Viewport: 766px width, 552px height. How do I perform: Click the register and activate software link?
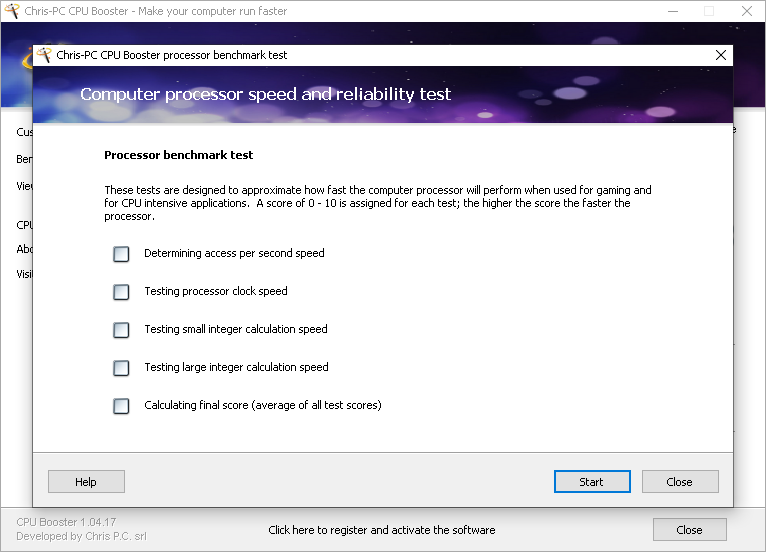(382, 530)
